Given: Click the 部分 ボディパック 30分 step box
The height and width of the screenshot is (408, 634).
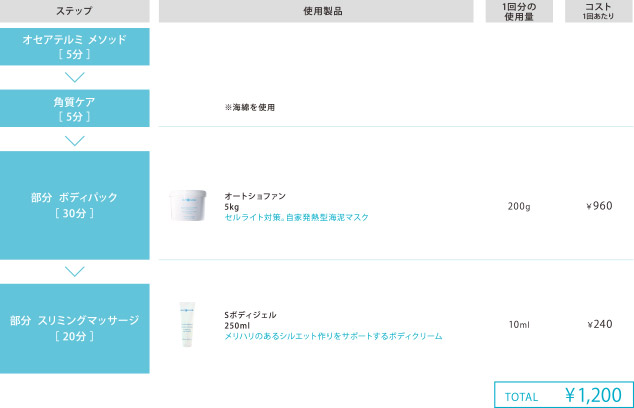Looking at the screenshot, I should click(x=74, y=205).
